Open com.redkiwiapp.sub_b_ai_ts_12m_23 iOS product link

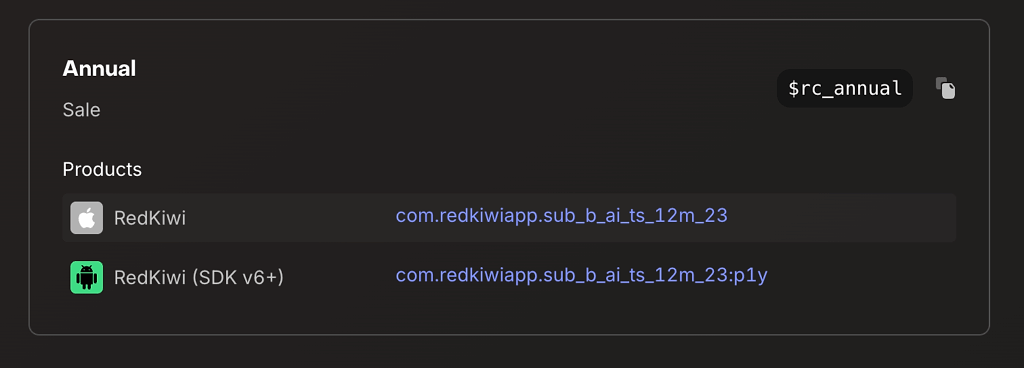coord(562,216)
